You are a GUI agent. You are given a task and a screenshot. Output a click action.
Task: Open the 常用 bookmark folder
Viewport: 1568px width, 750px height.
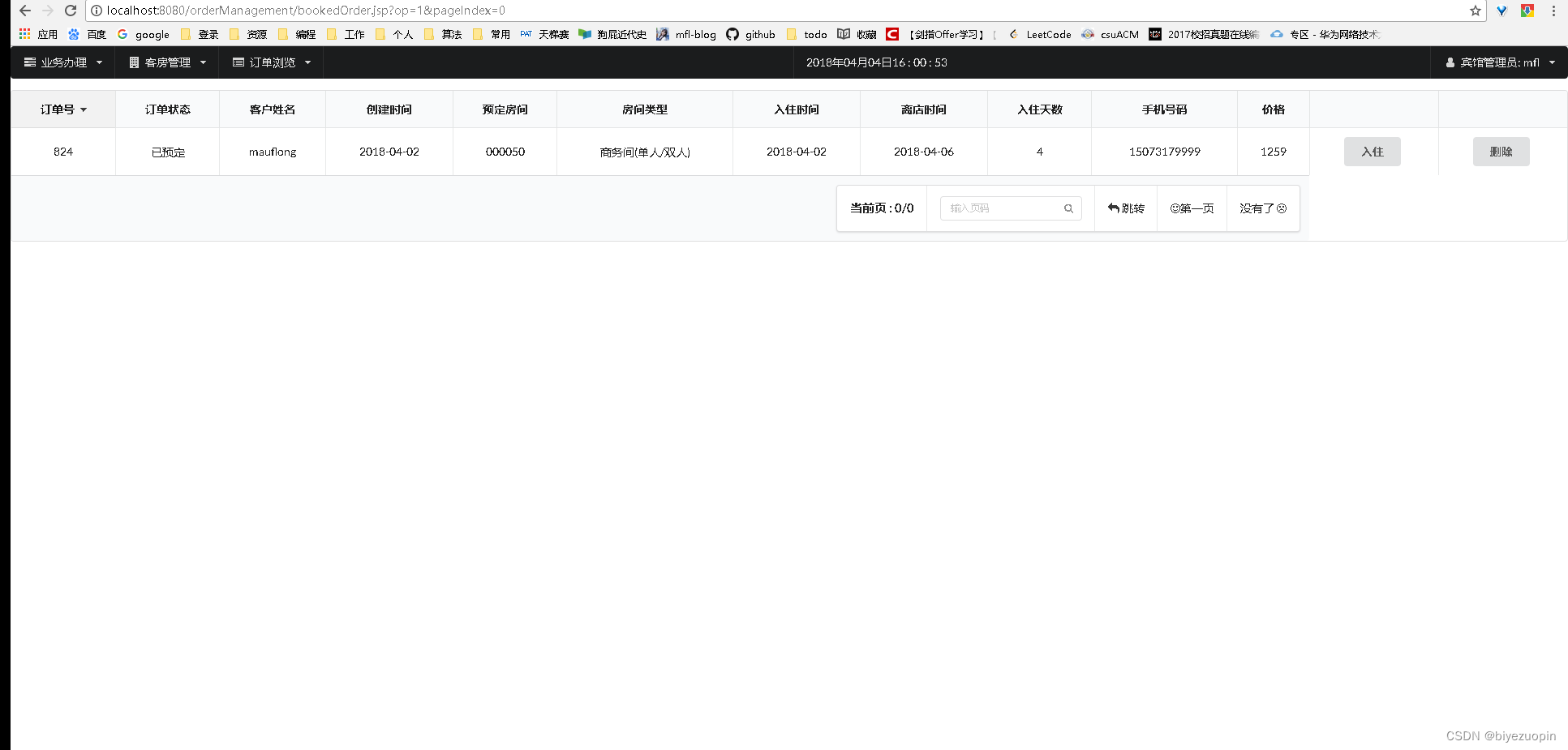coord(492,34)
